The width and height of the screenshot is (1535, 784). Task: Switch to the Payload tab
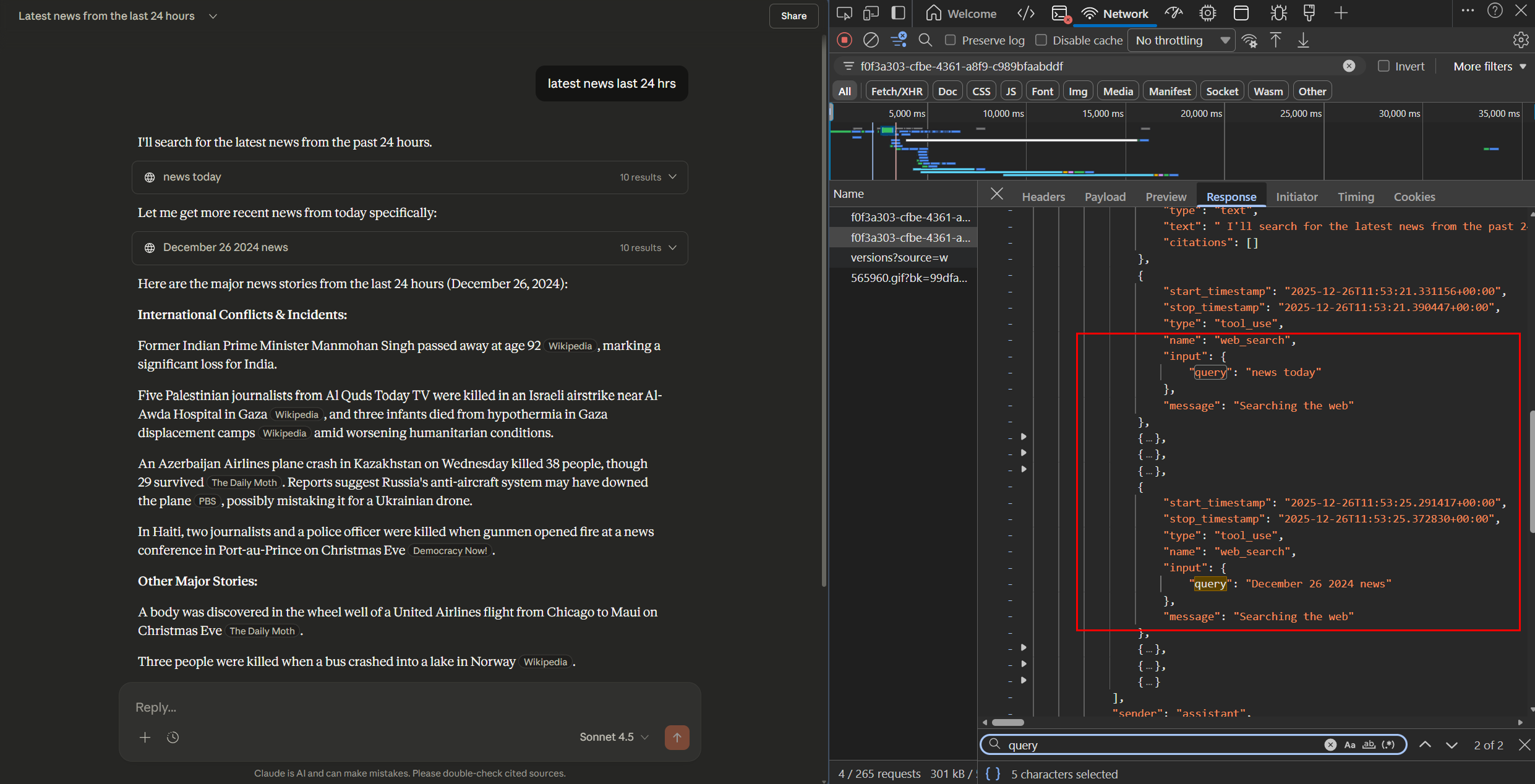[1105, 196]
